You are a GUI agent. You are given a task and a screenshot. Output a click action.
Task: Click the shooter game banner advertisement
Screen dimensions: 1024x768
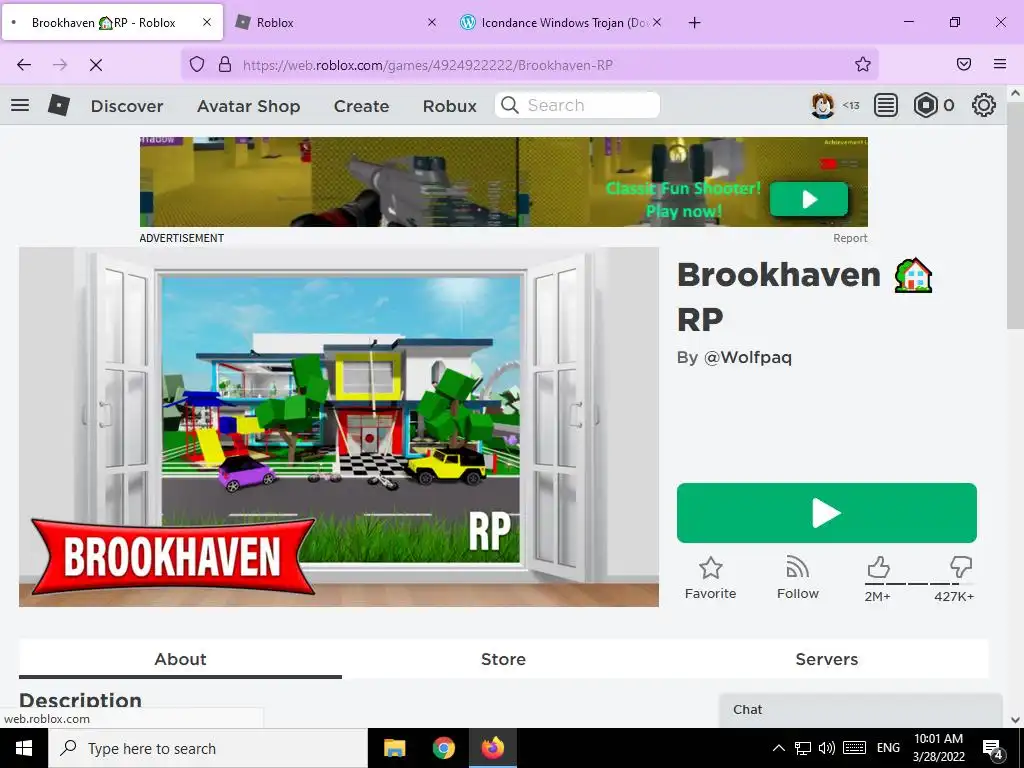(504, 182)
